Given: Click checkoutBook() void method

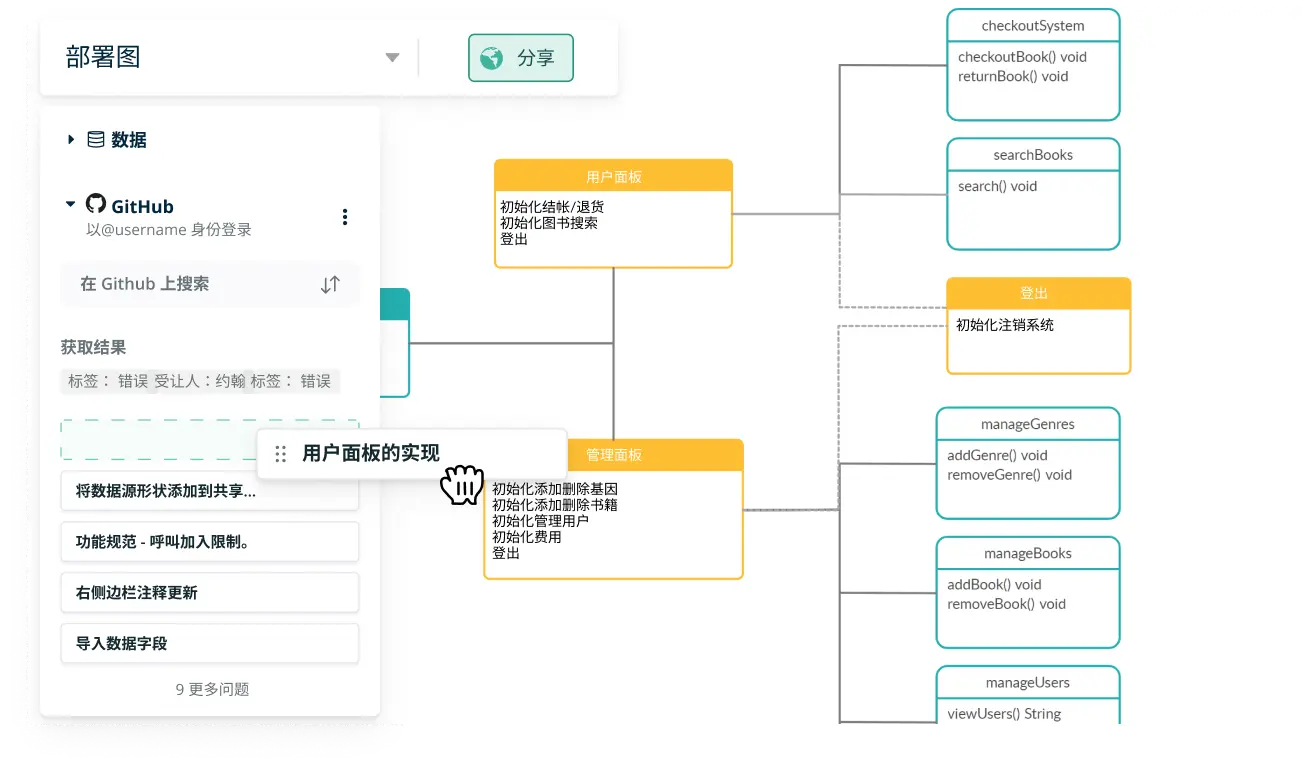Looking at the screenshot, I should 1022,57.
